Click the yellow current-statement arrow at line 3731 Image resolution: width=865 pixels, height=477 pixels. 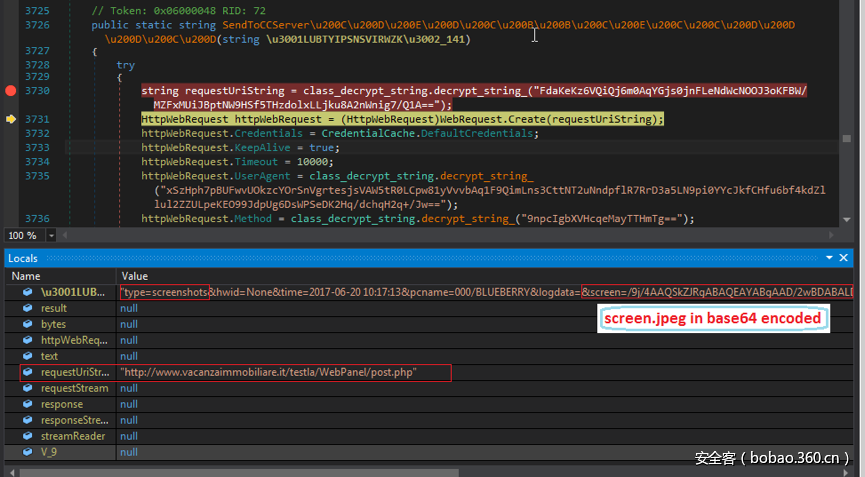point(11,119)
